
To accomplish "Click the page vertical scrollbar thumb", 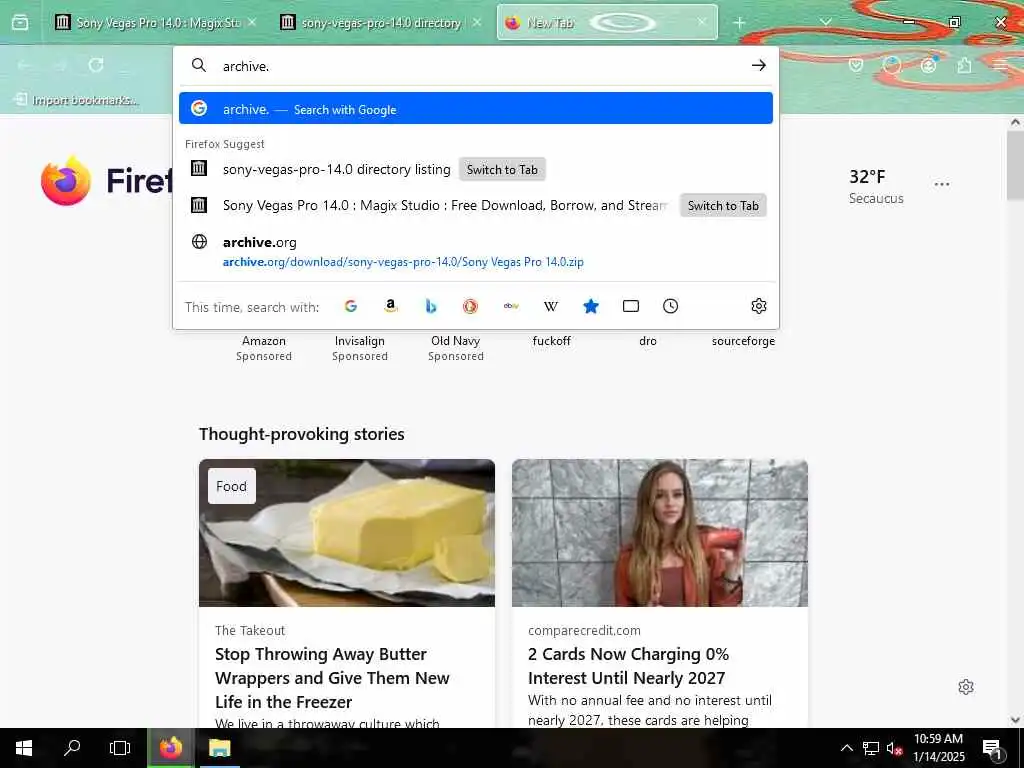I will pos(1015,165).
